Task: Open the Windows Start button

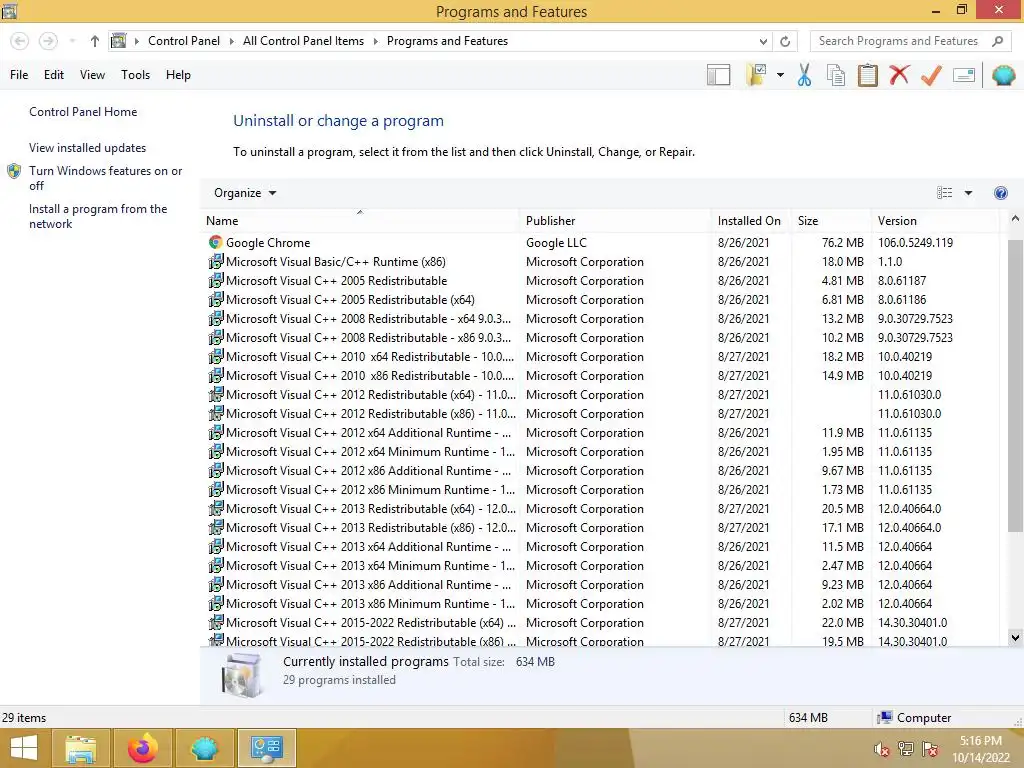Action: [x=24, y=748]
